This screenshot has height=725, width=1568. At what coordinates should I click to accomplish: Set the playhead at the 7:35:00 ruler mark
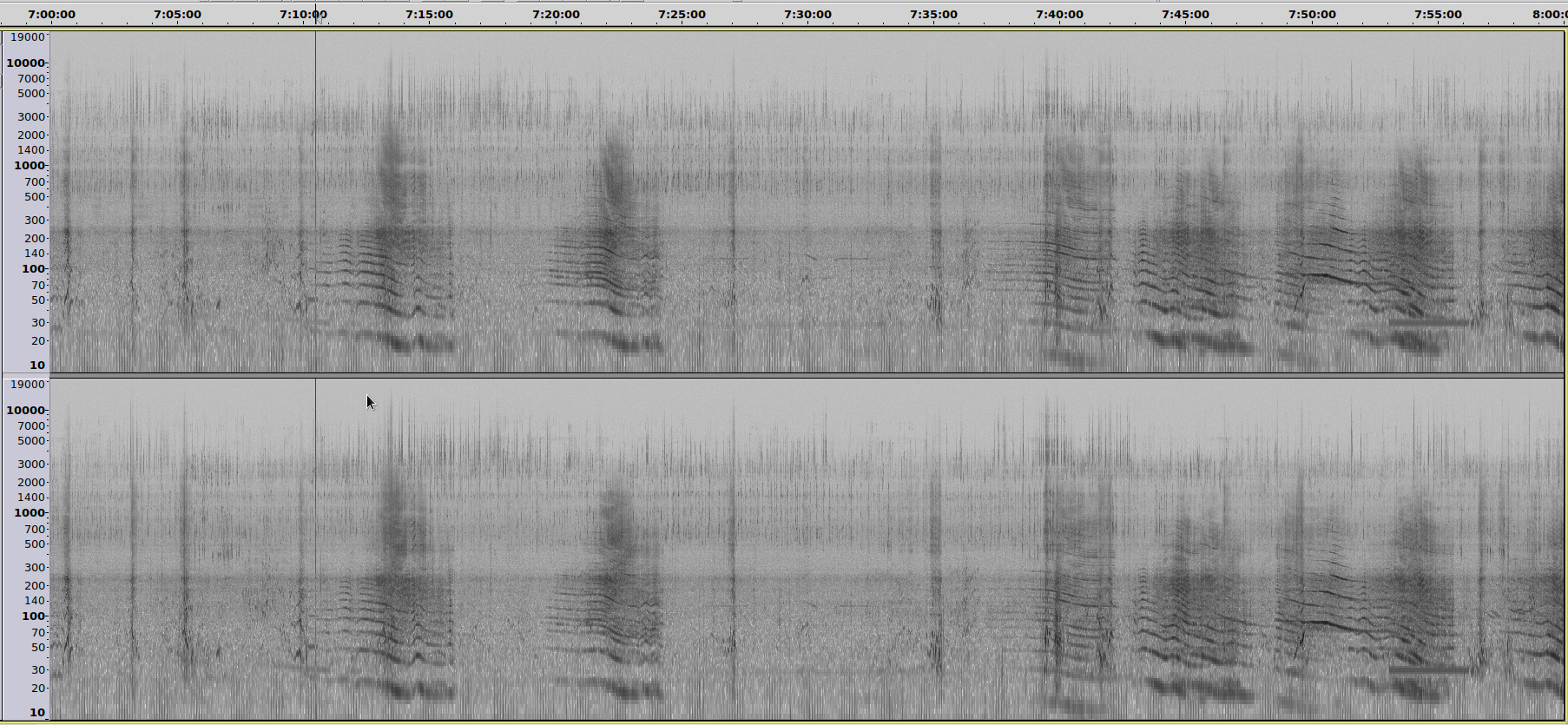pyautogui.click(x=933, y=15)
